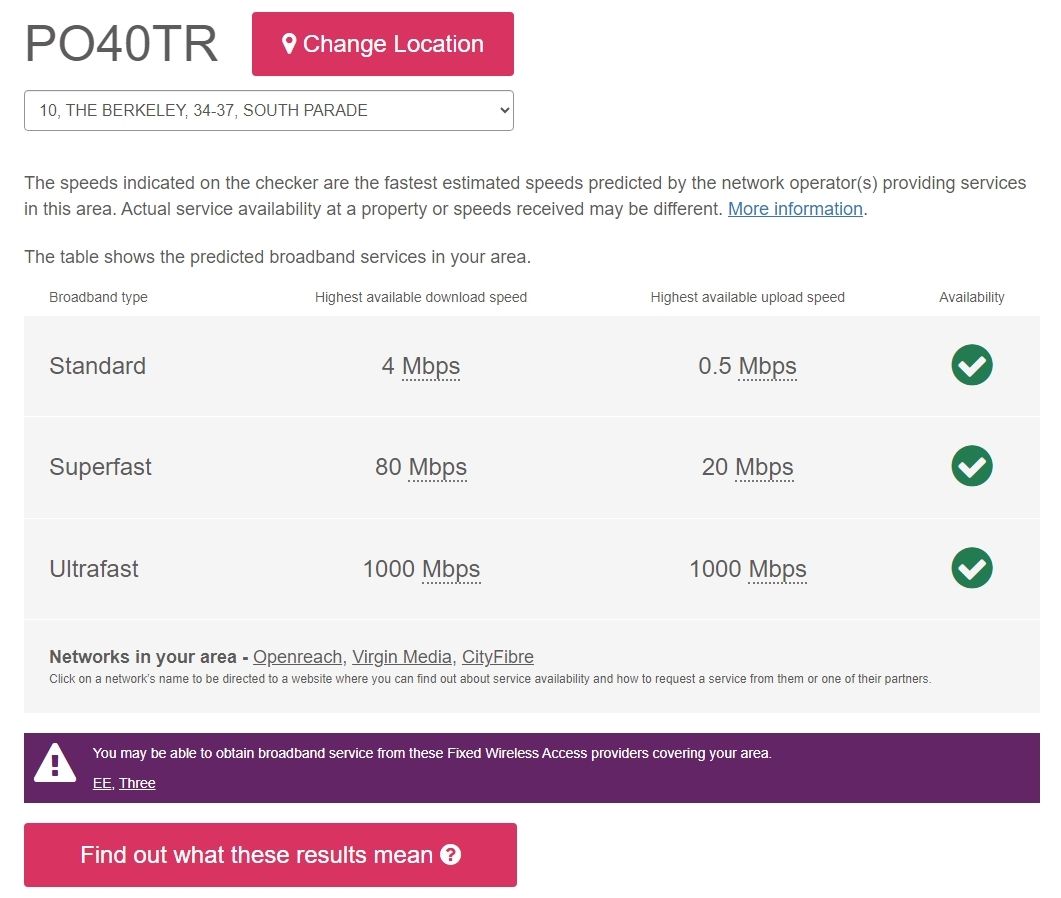The height and width of the screenshot is (898, 1061).
Task: Click Mbps abbreviation in Superfast upload speed
Action: 764,467
